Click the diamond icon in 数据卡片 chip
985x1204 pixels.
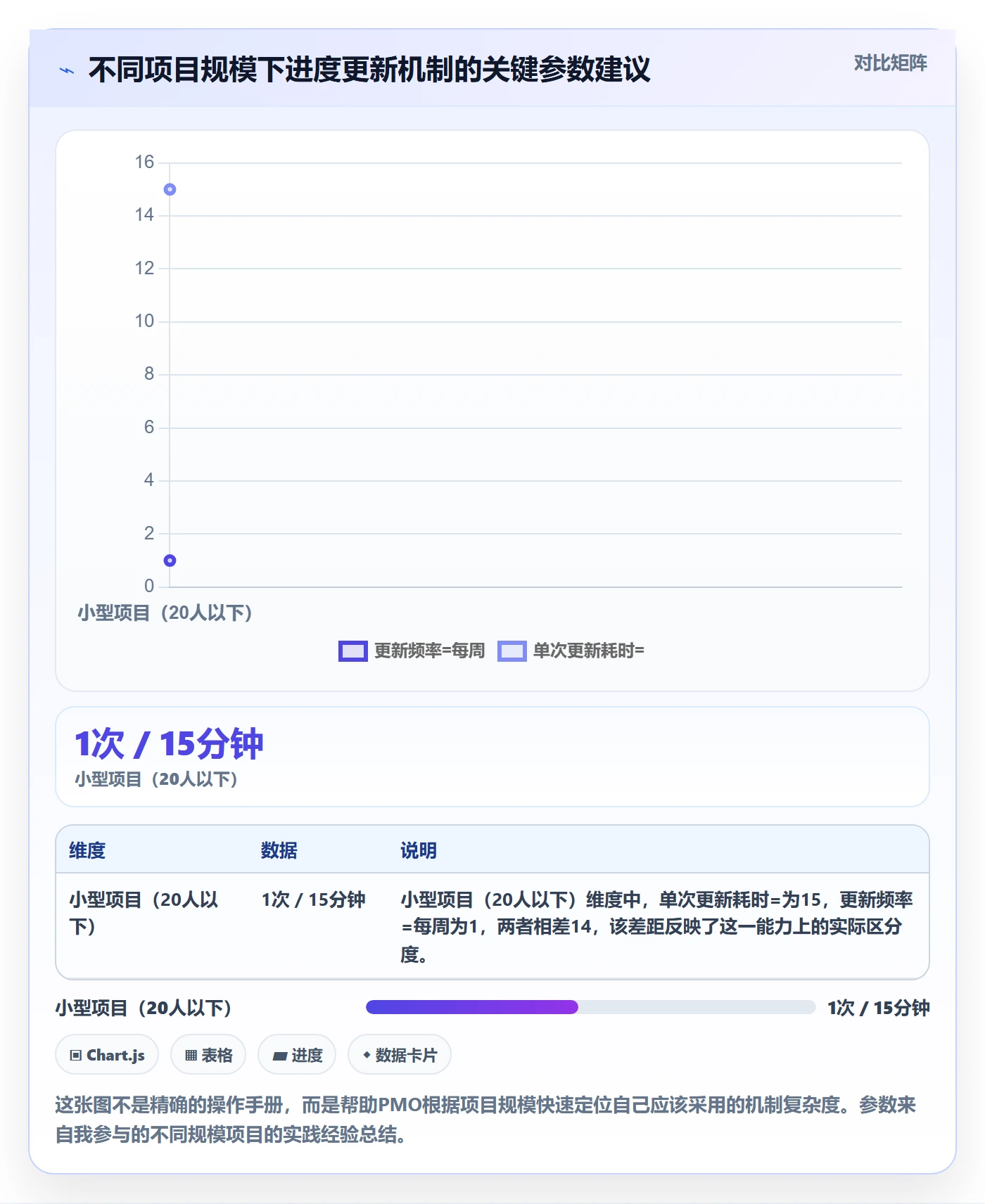[x=367, y=1055]
